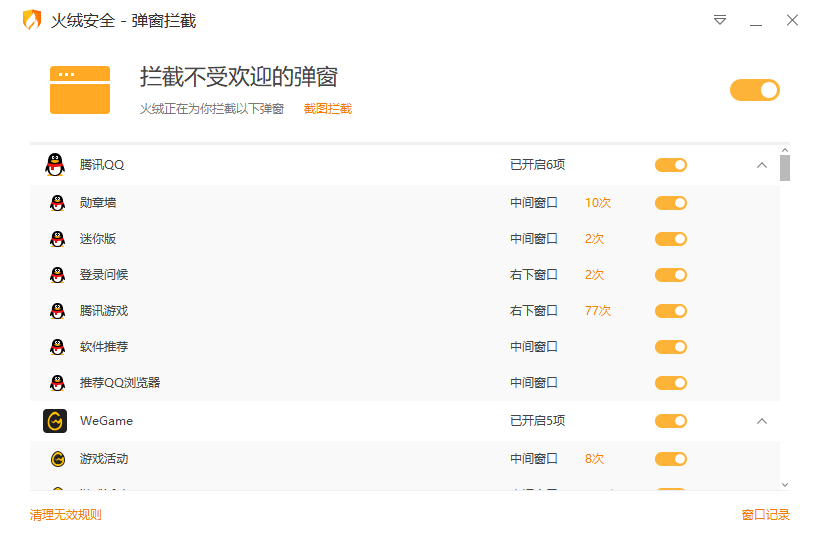820x540 pixels.
Task: Collapse the 腾讯QQ rule list
Action: 762,165
